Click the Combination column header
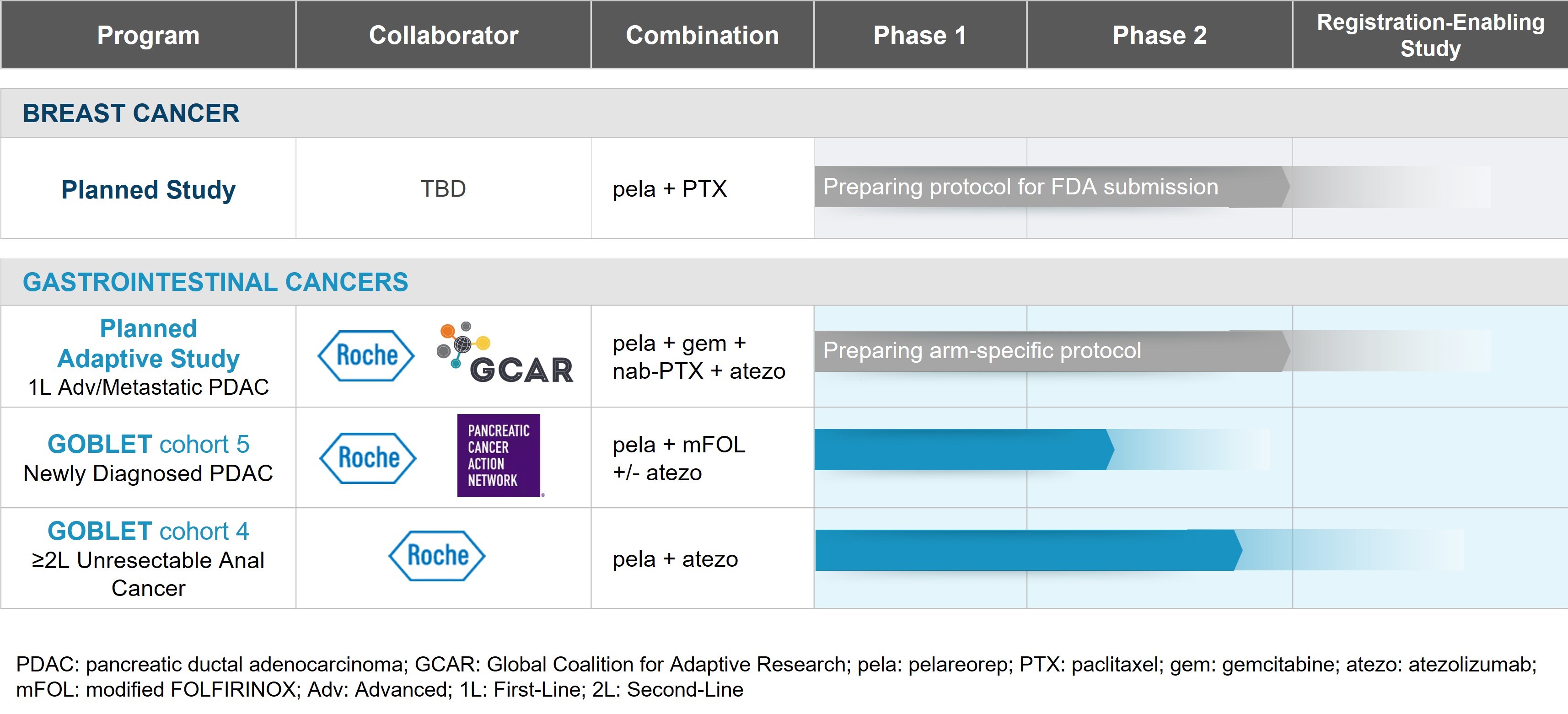Viewport: 1568px width, 714px height. (x=702, y=35)
